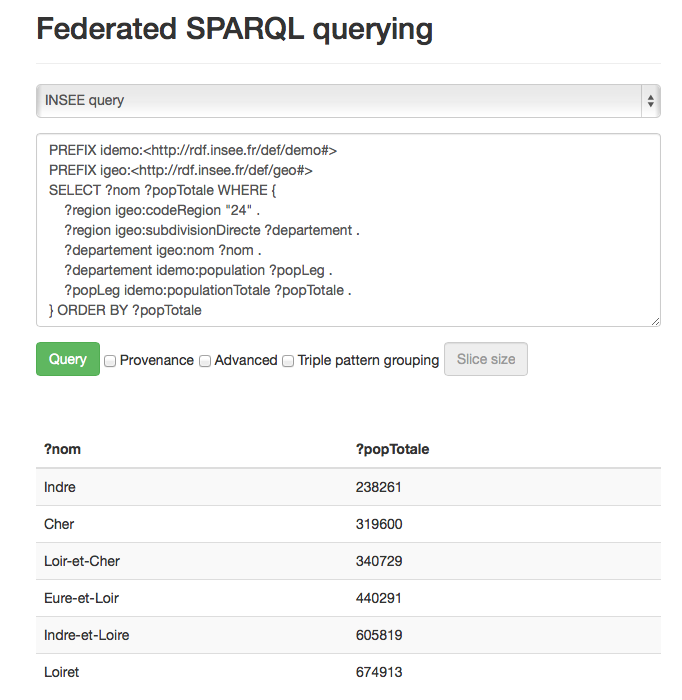Click the Federated SPARQL querying heading
682x700 pixels.
tap(235, 29)
